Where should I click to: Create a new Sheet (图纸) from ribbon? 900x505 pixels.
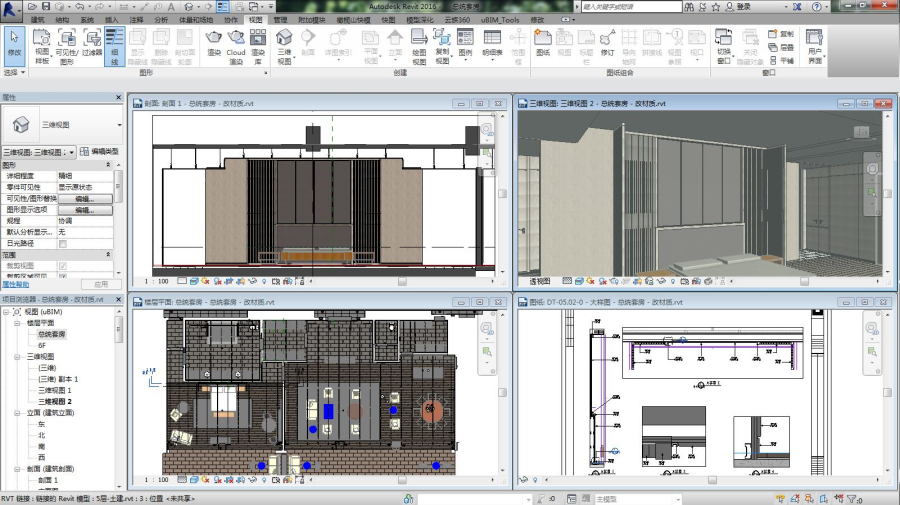pyautogui.click(x=544, y=44)
